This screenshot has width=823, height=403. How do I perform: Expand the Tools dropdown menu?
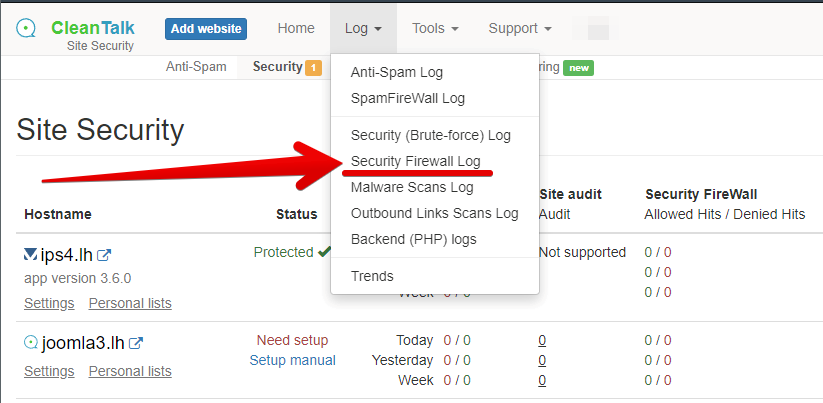pos(435,28)
